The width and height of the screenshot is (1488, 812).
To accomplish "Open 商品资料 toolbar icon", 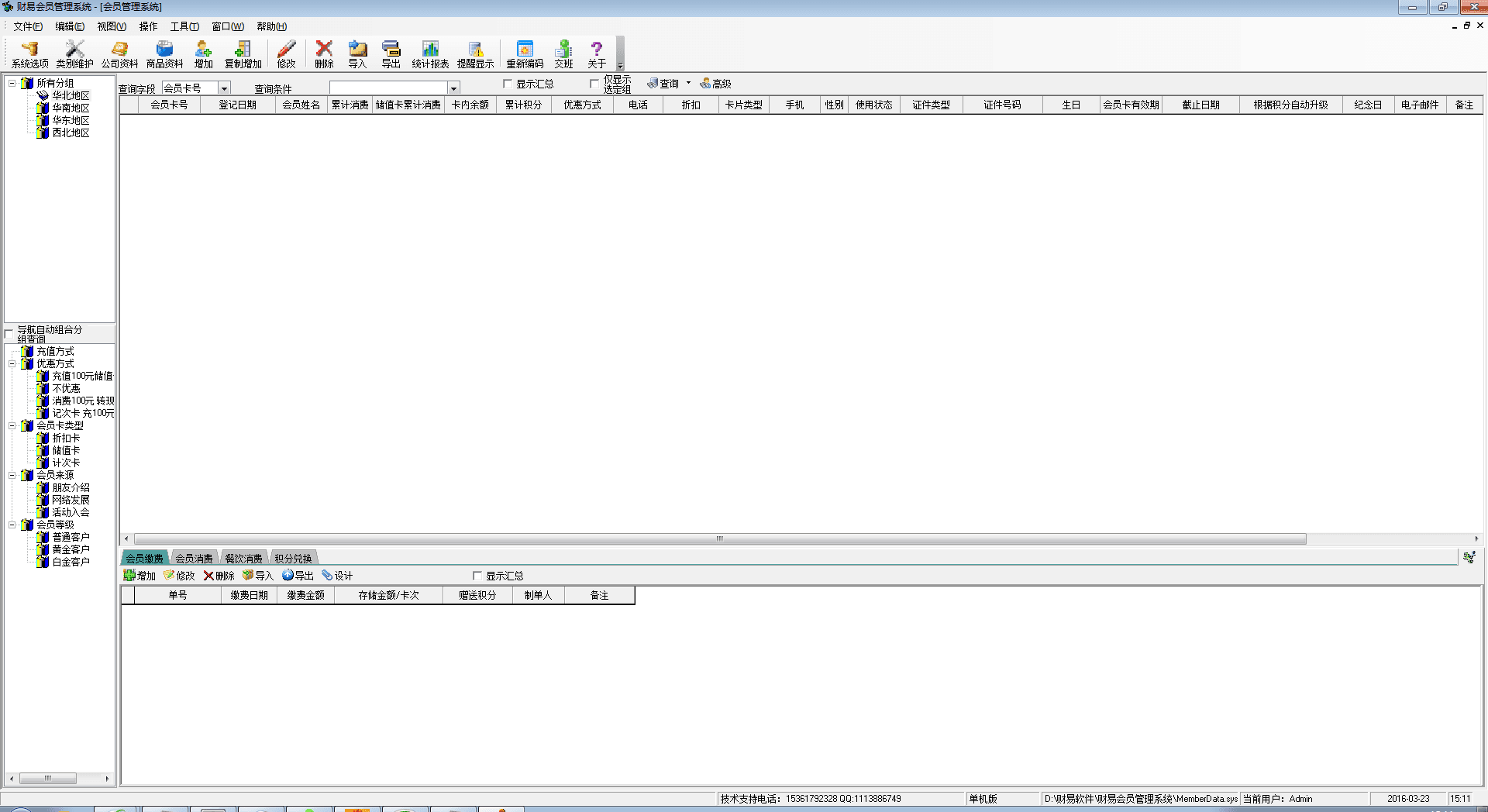I will click(x=164, y=54).
